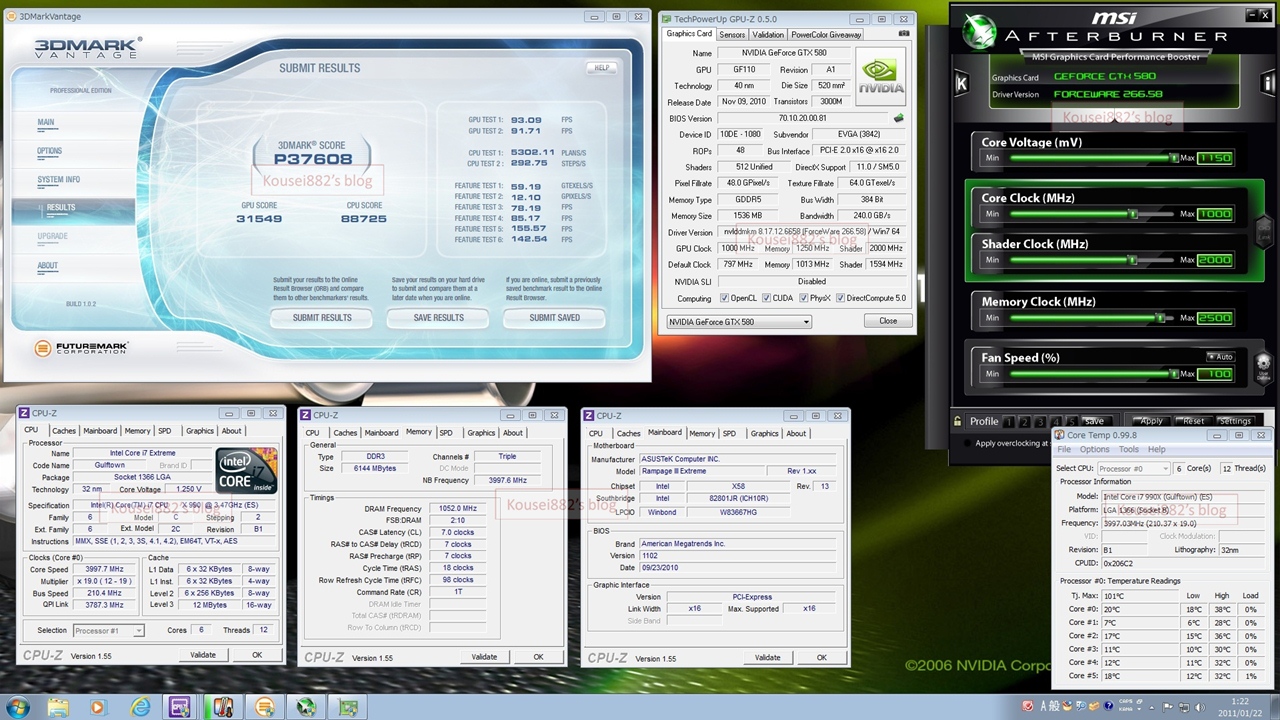Image resolution: width=1280 pixels, height=720 pixels.
Task: Click the GPU-Z screenshot camera icon
Action: 904,34
